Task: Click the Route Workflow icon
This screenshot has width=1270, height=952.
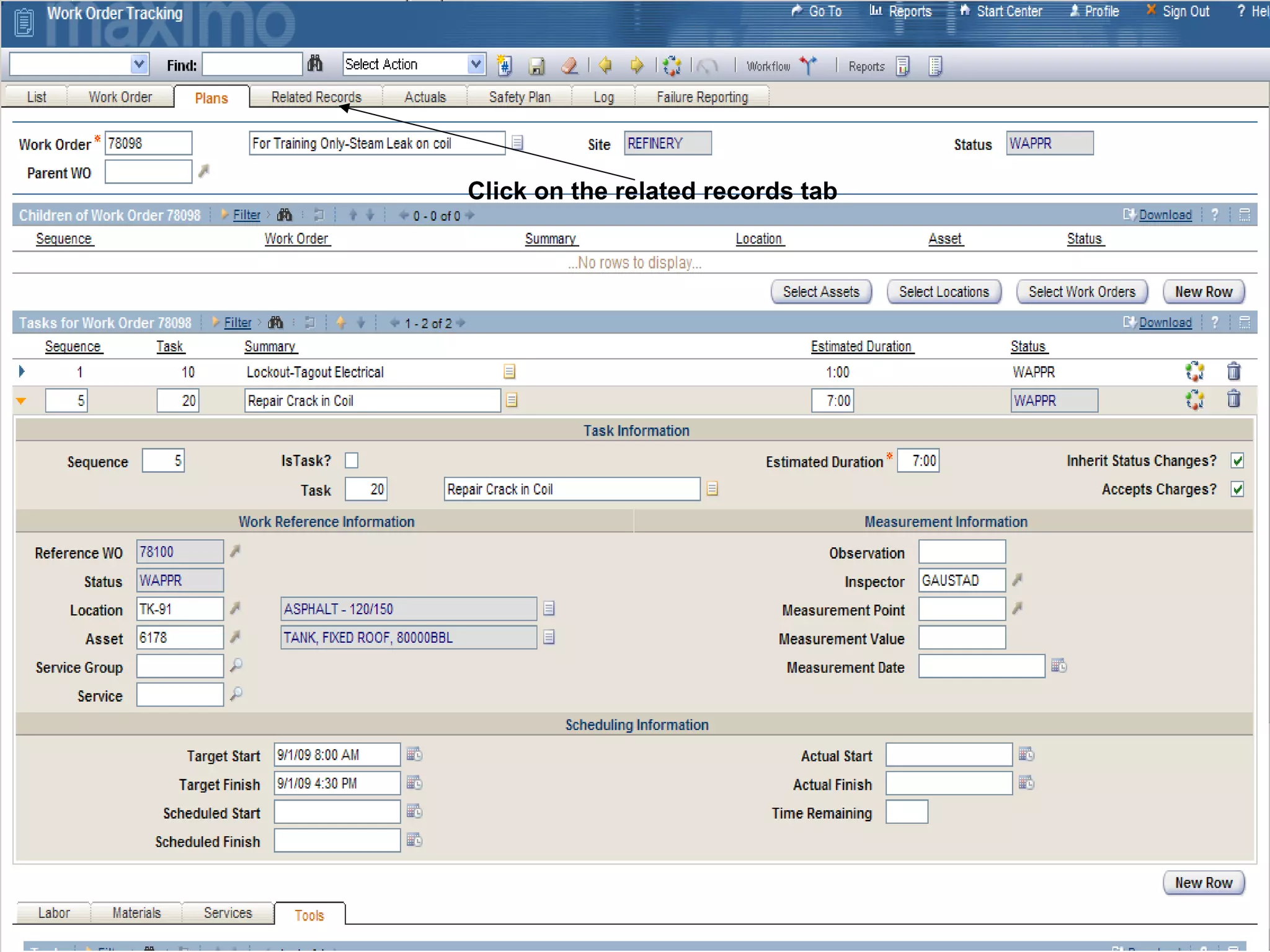Action: point(808,65)
